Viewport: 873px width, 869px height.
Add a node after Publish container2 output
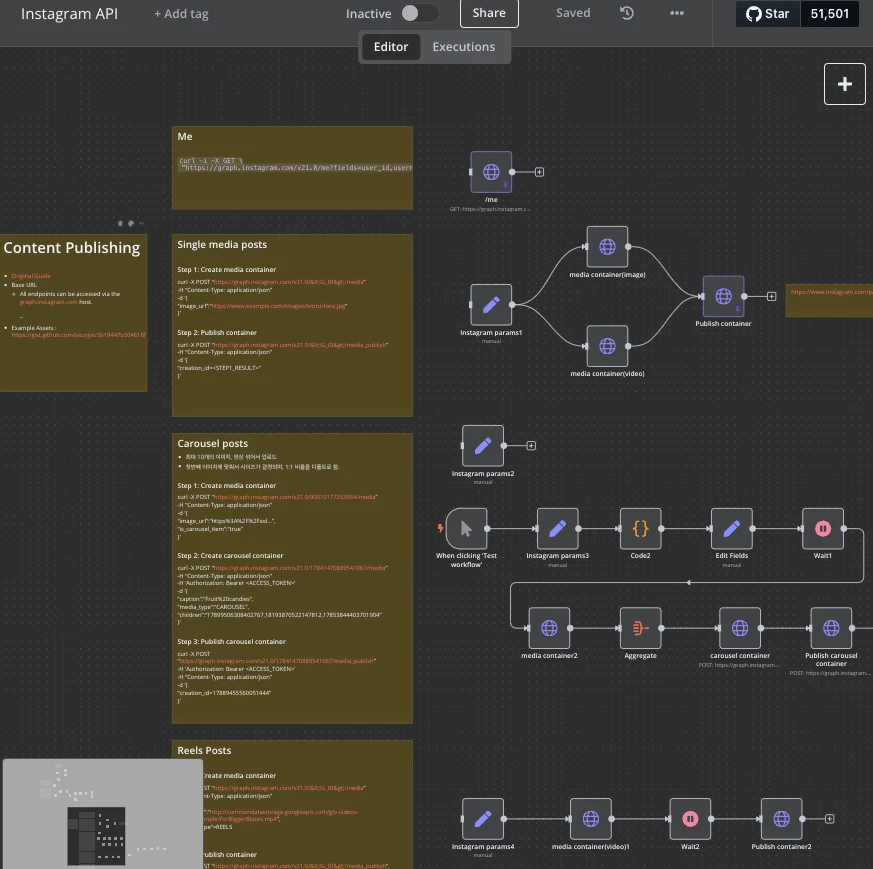pos(830,819)
